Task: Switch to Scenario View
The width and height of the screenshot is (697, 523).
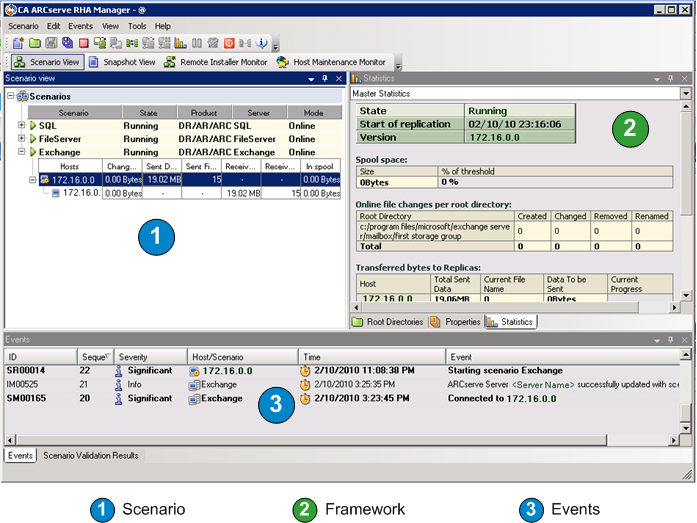Action: coord(48,62)
